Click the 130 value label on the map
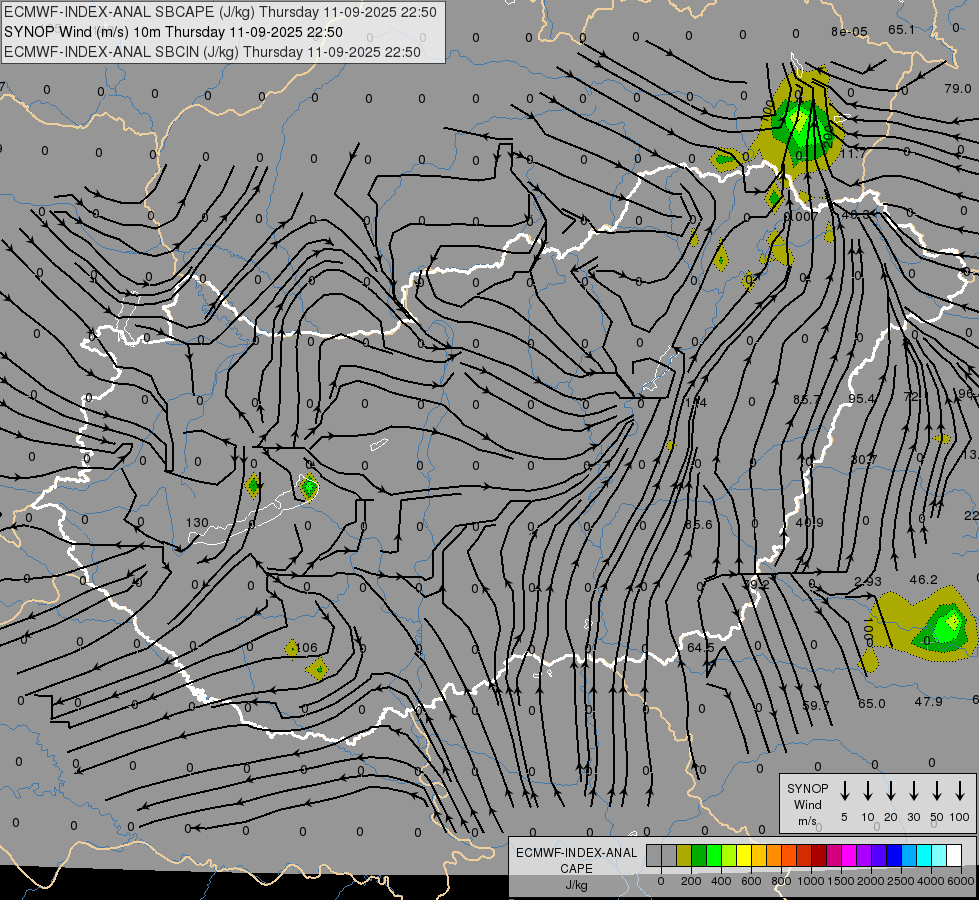 click(197, 523)
